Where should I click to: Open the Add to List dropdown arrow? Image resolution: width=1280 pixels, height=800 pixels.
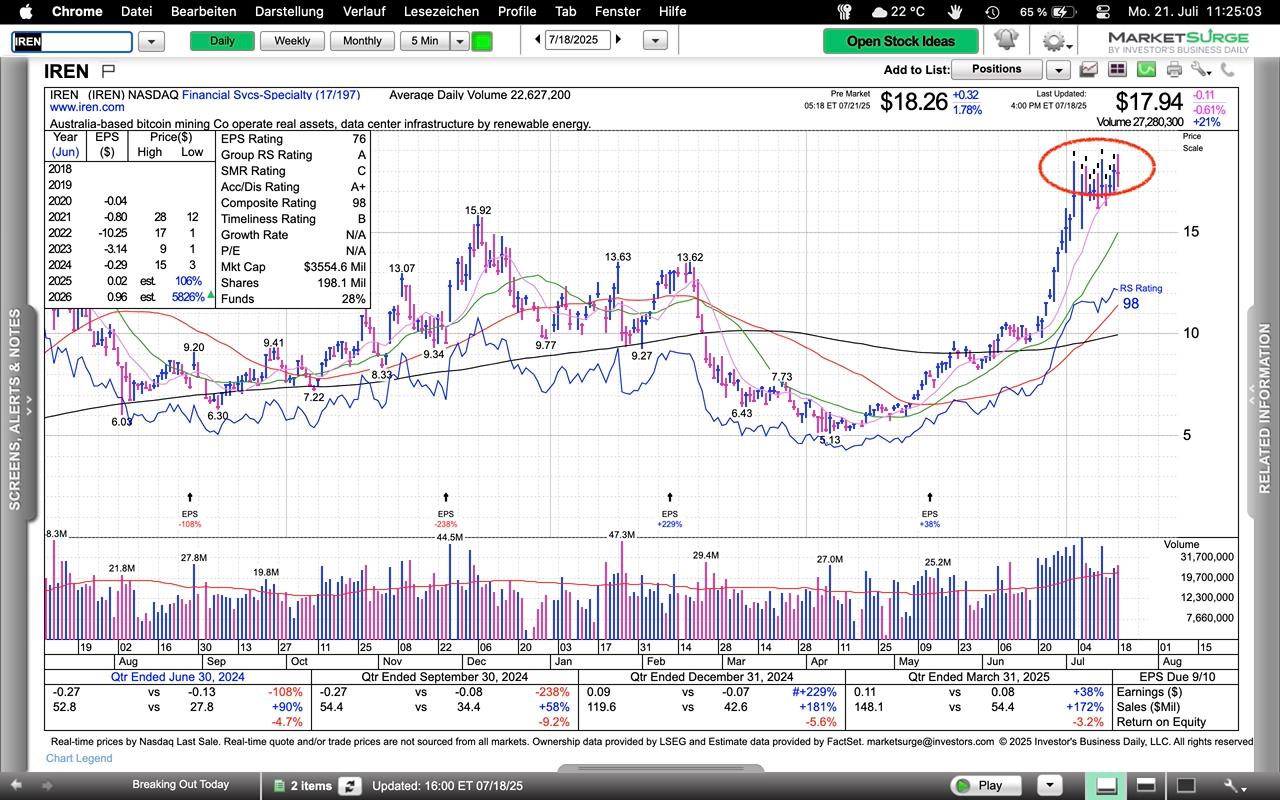click(x=1057, y=70)
